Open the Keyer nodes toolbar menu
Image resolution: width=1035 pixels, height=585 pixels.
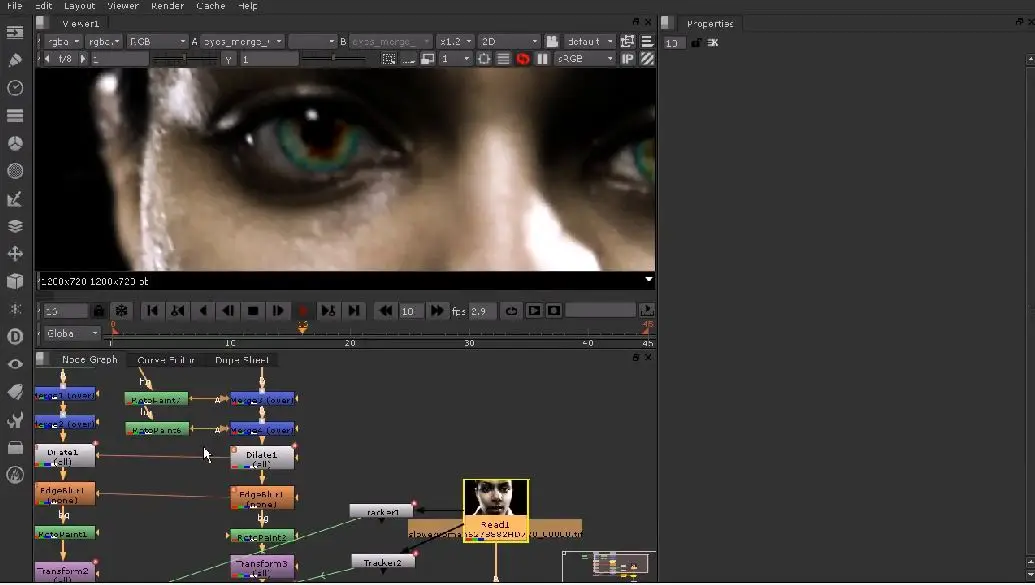(15, 199)
